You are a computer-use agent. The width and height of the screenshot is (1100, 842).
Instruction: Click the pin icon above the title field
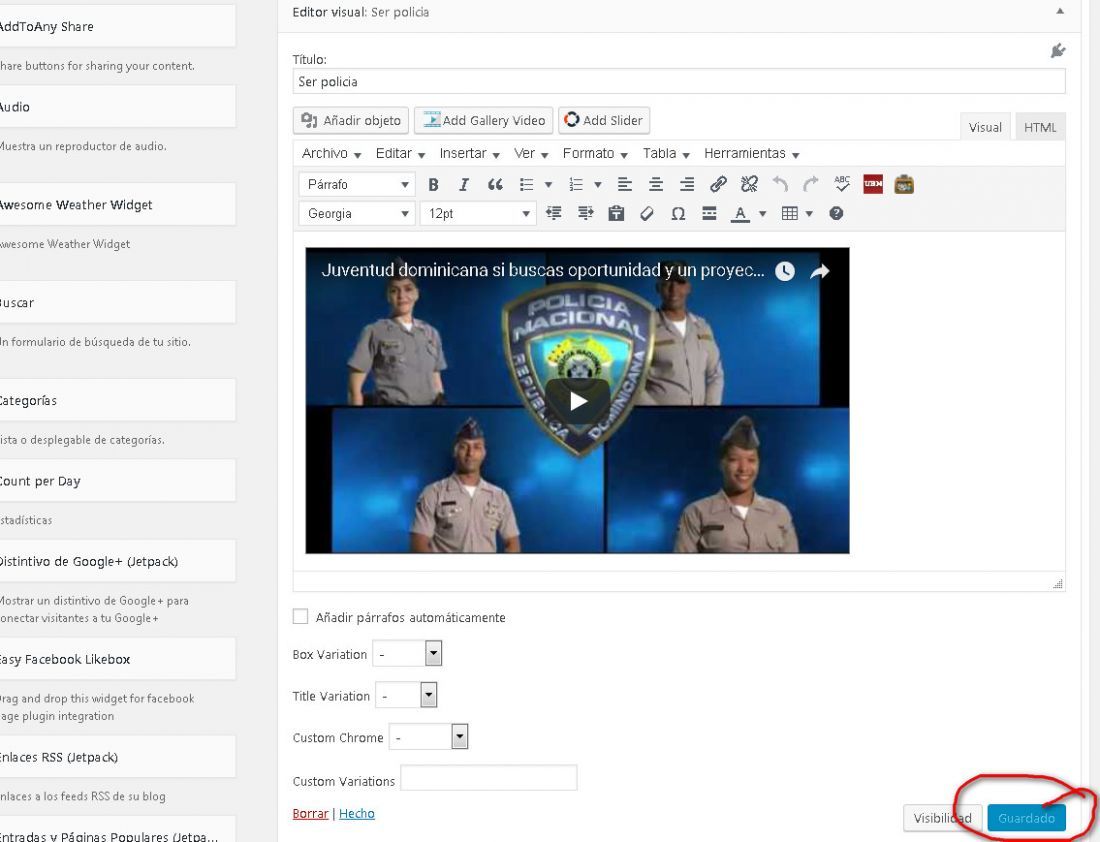(x=1058, y=51)
